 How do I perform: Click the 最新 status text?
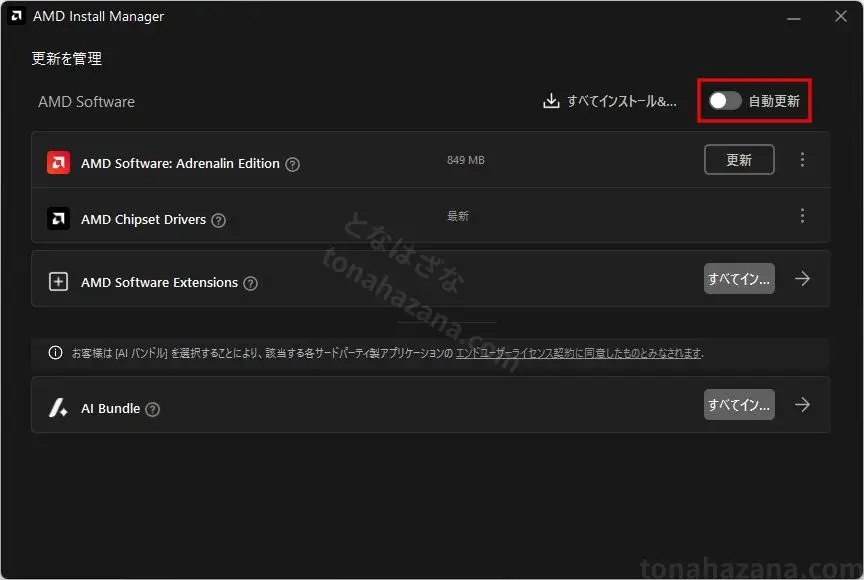point(457,216)
